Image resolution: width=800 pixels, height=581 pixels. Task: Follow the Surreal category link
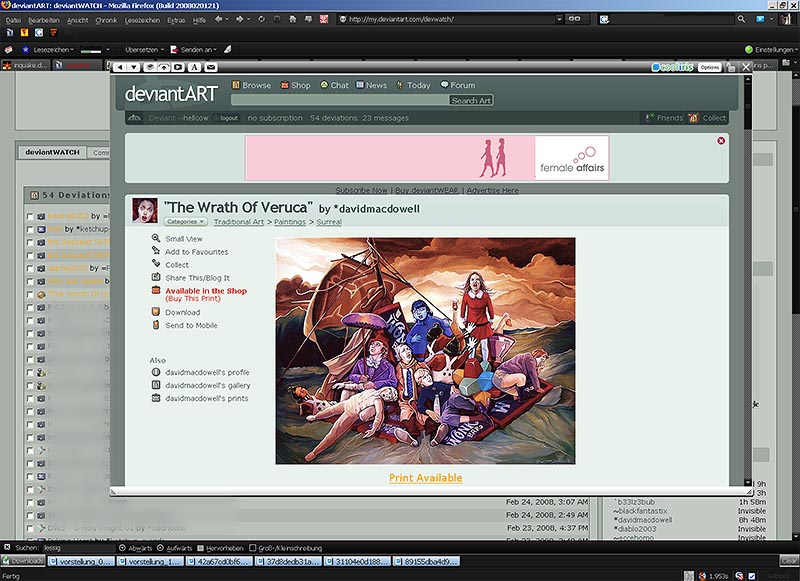click(329, 222)
